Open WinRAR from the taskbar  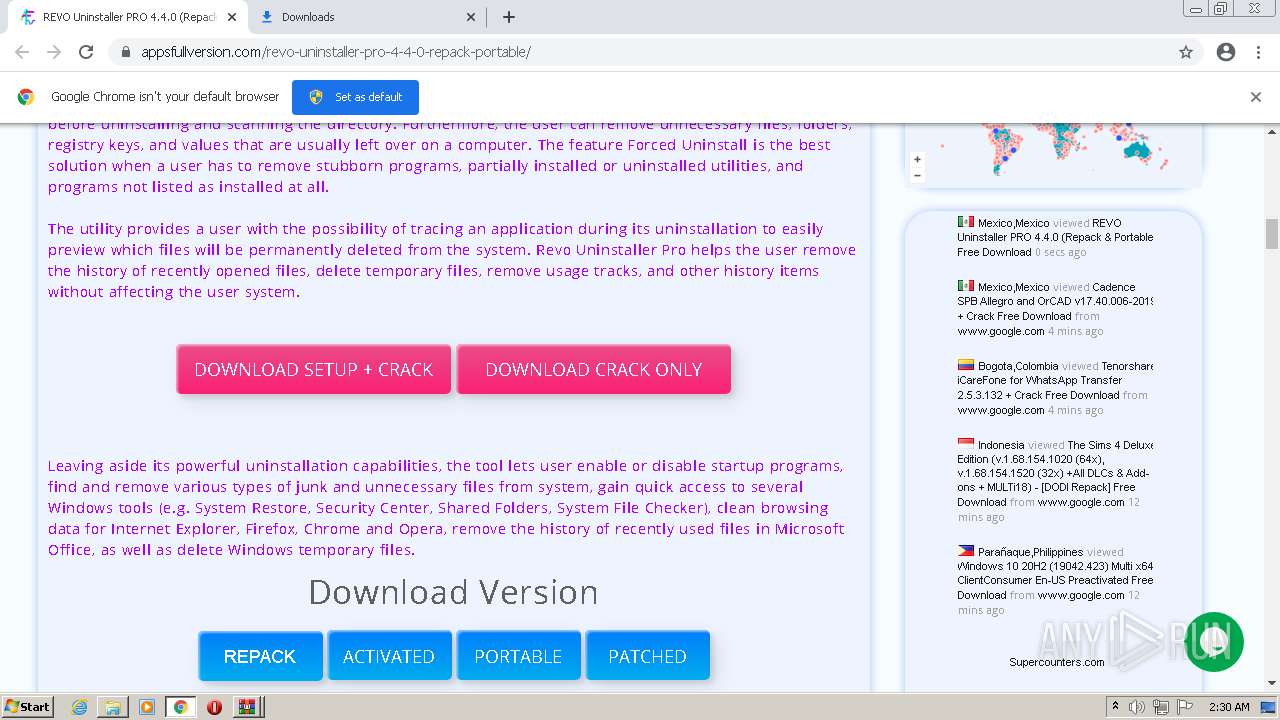point(246,707)
